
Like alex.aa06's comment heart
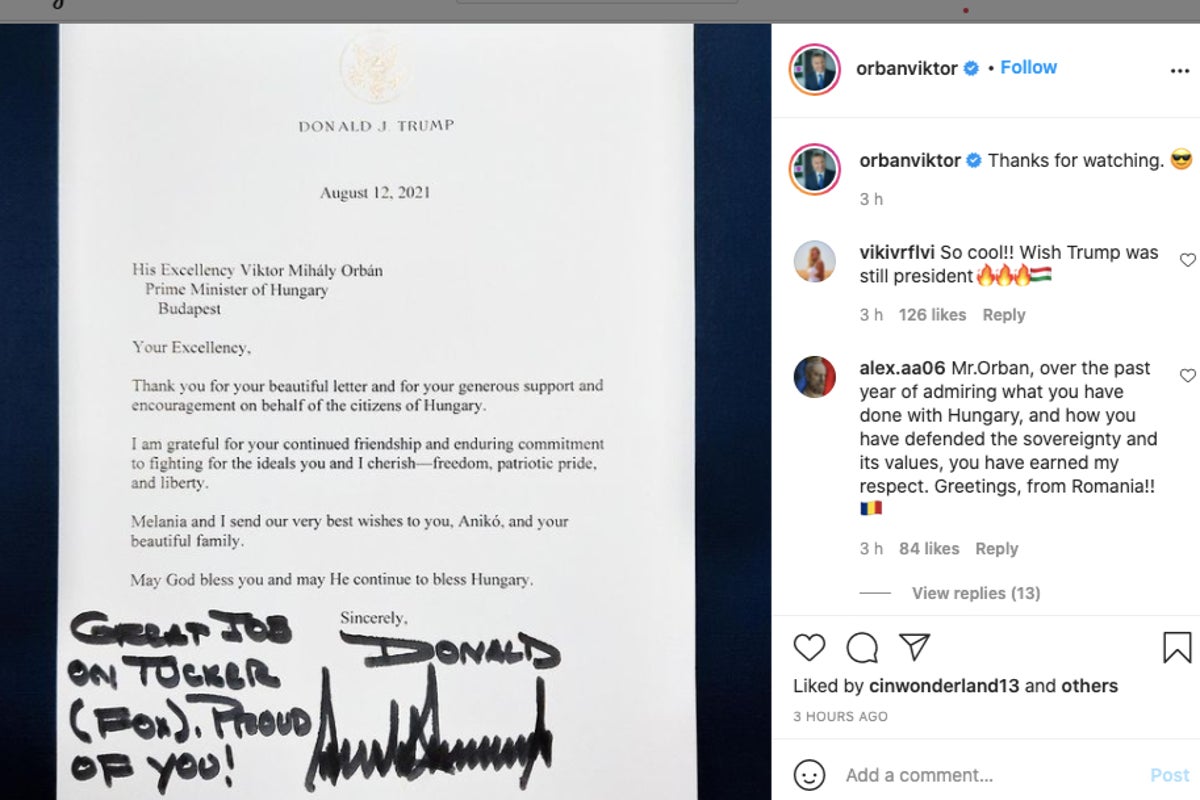click(1187, 376)
